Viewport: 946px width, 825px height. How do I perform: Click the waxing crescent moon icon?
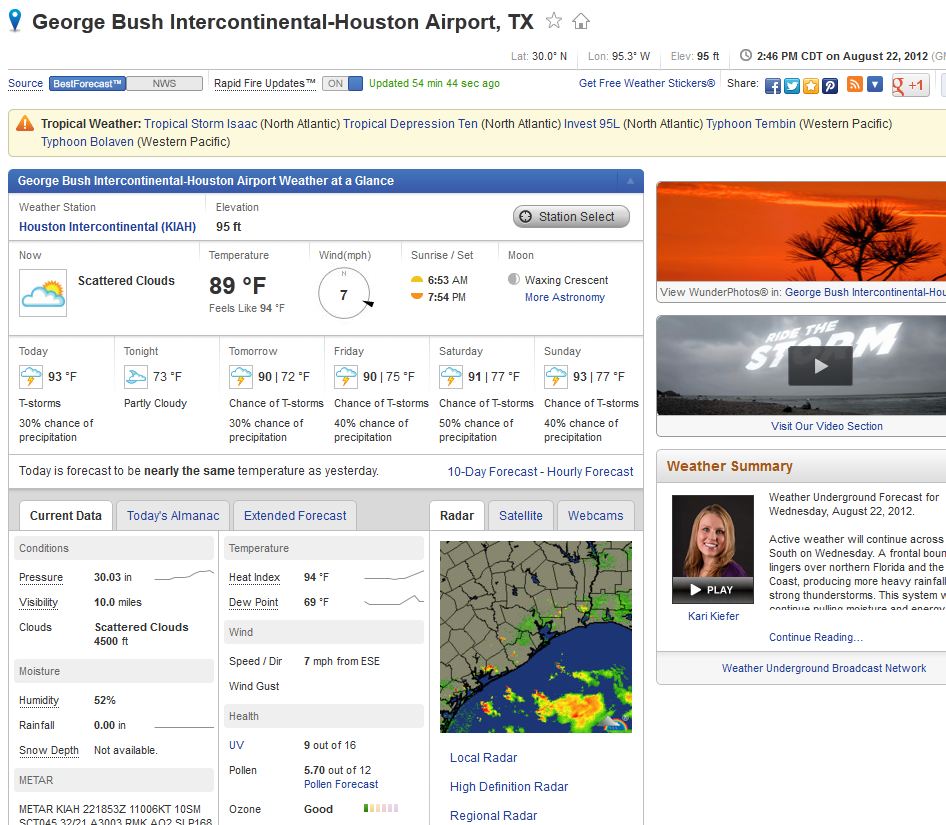coord(513,279)
